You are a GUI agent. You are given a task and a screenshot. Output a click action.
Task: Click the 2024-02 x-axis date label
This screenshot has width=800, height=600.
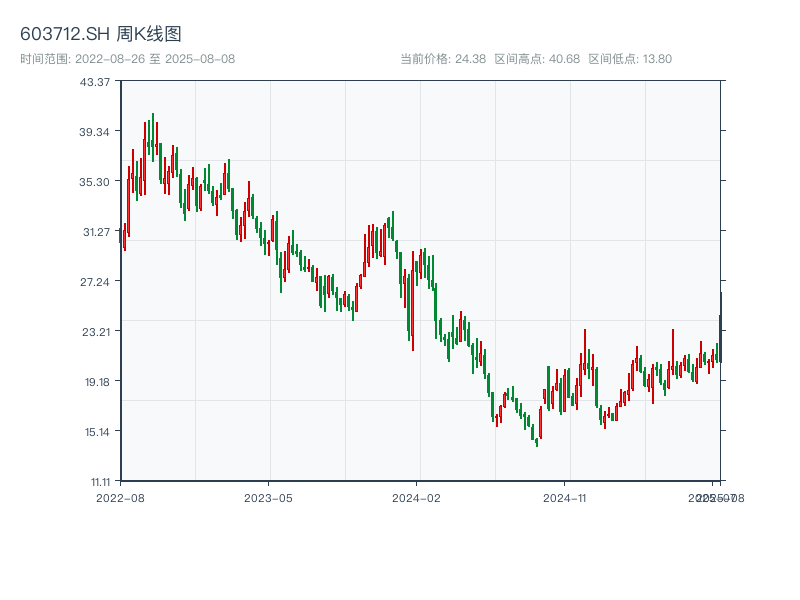pyautogui.click(x=416, y=497)
